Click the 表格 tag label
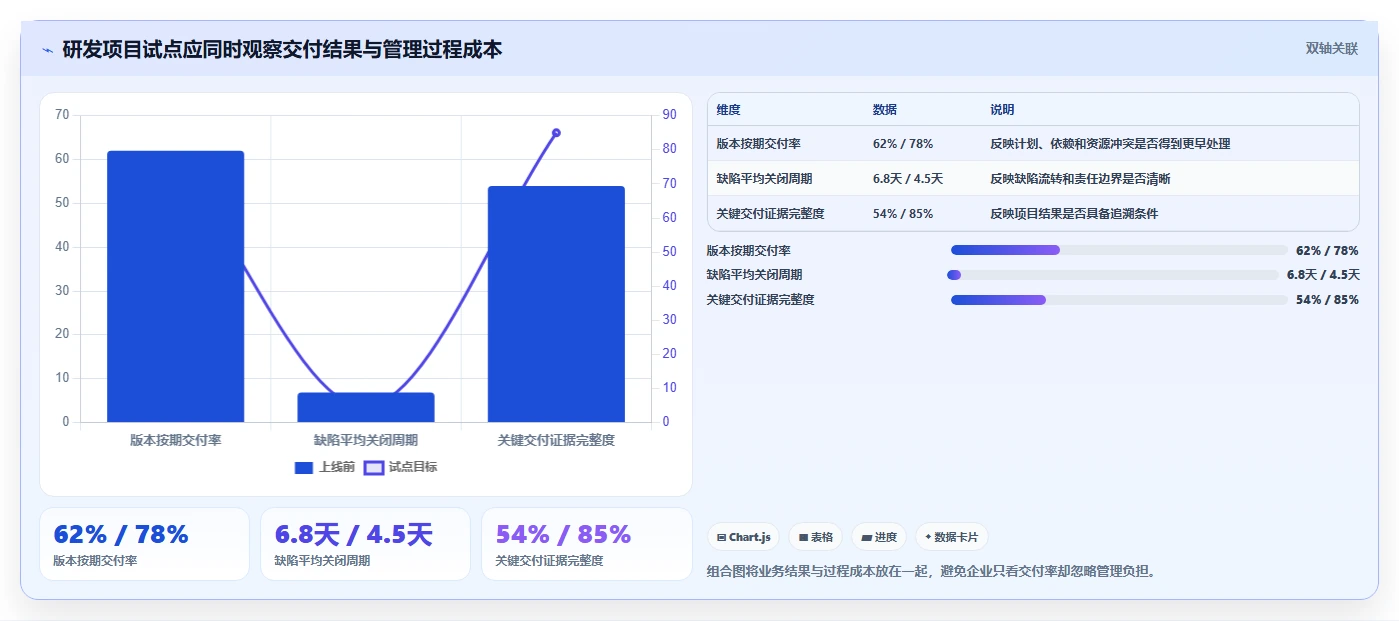Screen dimensions: 1399x621 click(x=822, y=537)
